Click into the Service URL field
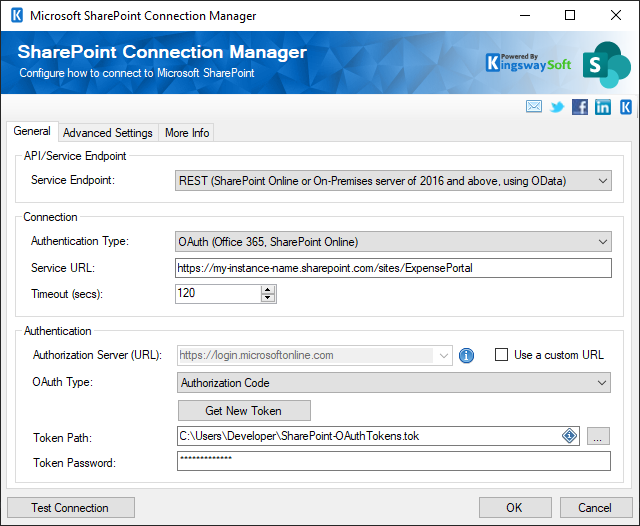The image size is (640, 526). point(393,268)
